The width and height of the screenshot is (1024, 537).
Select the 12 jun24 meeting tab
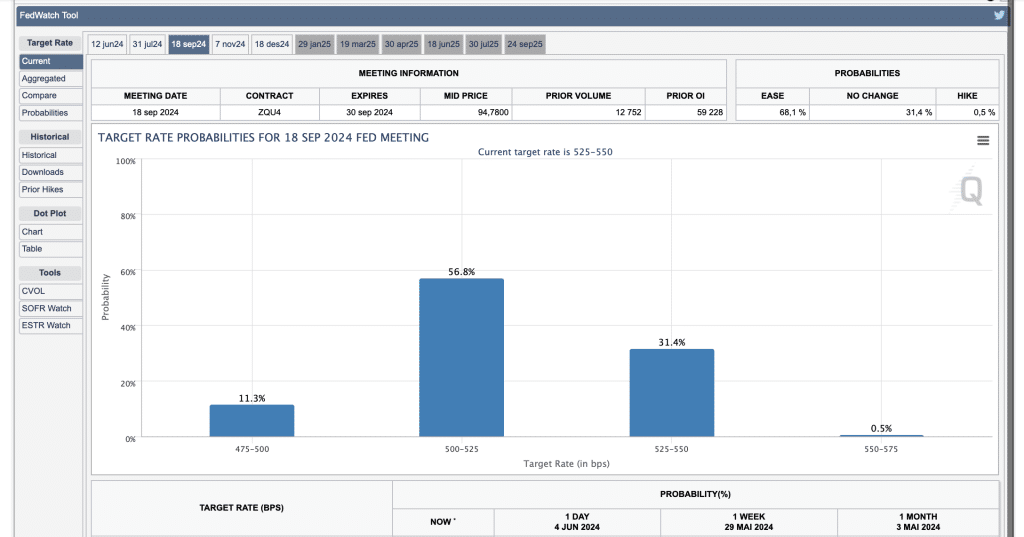click(107, 44)
